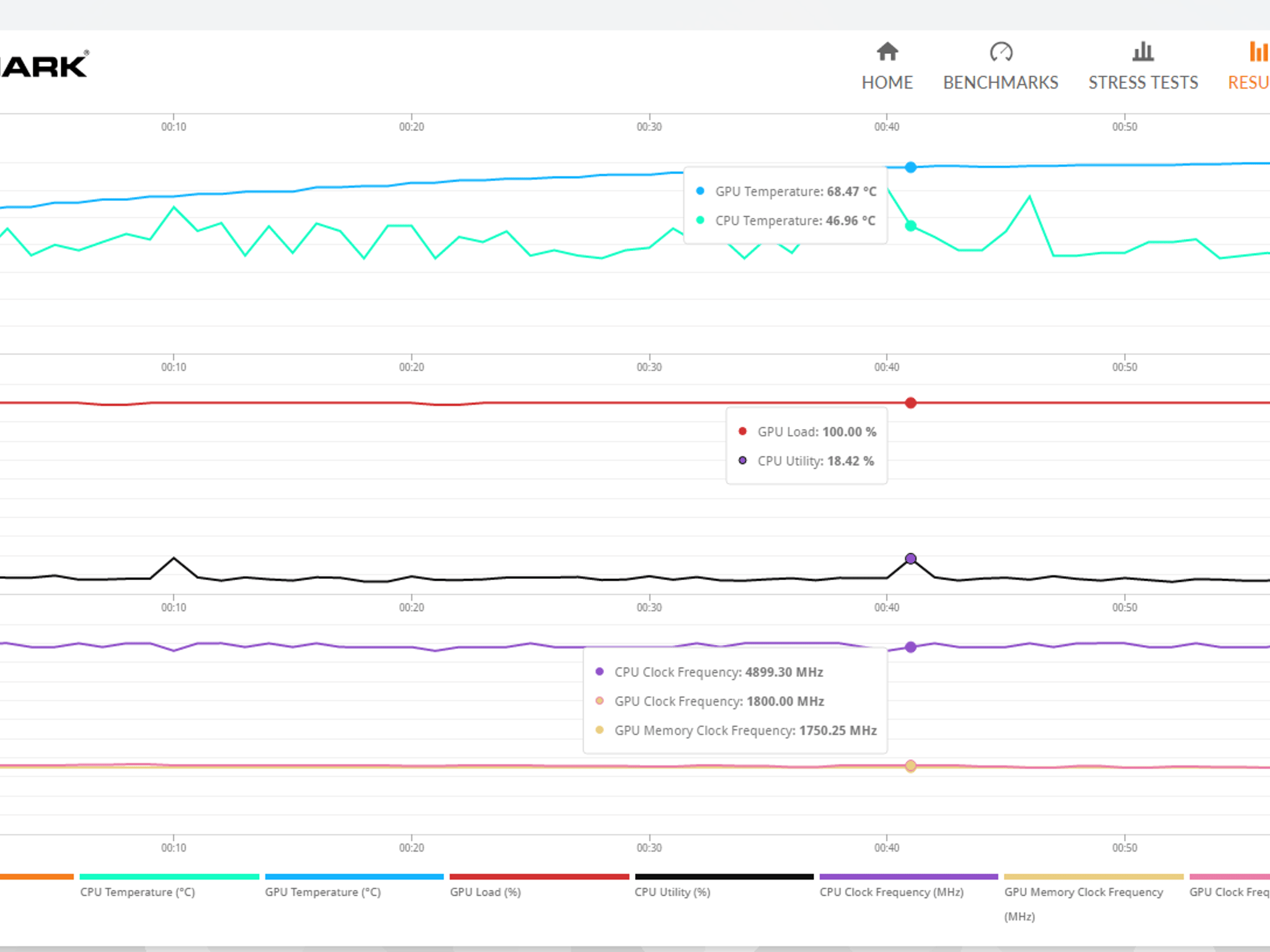Click the 00:10 label on top time axis

click(x=174, y=127)
